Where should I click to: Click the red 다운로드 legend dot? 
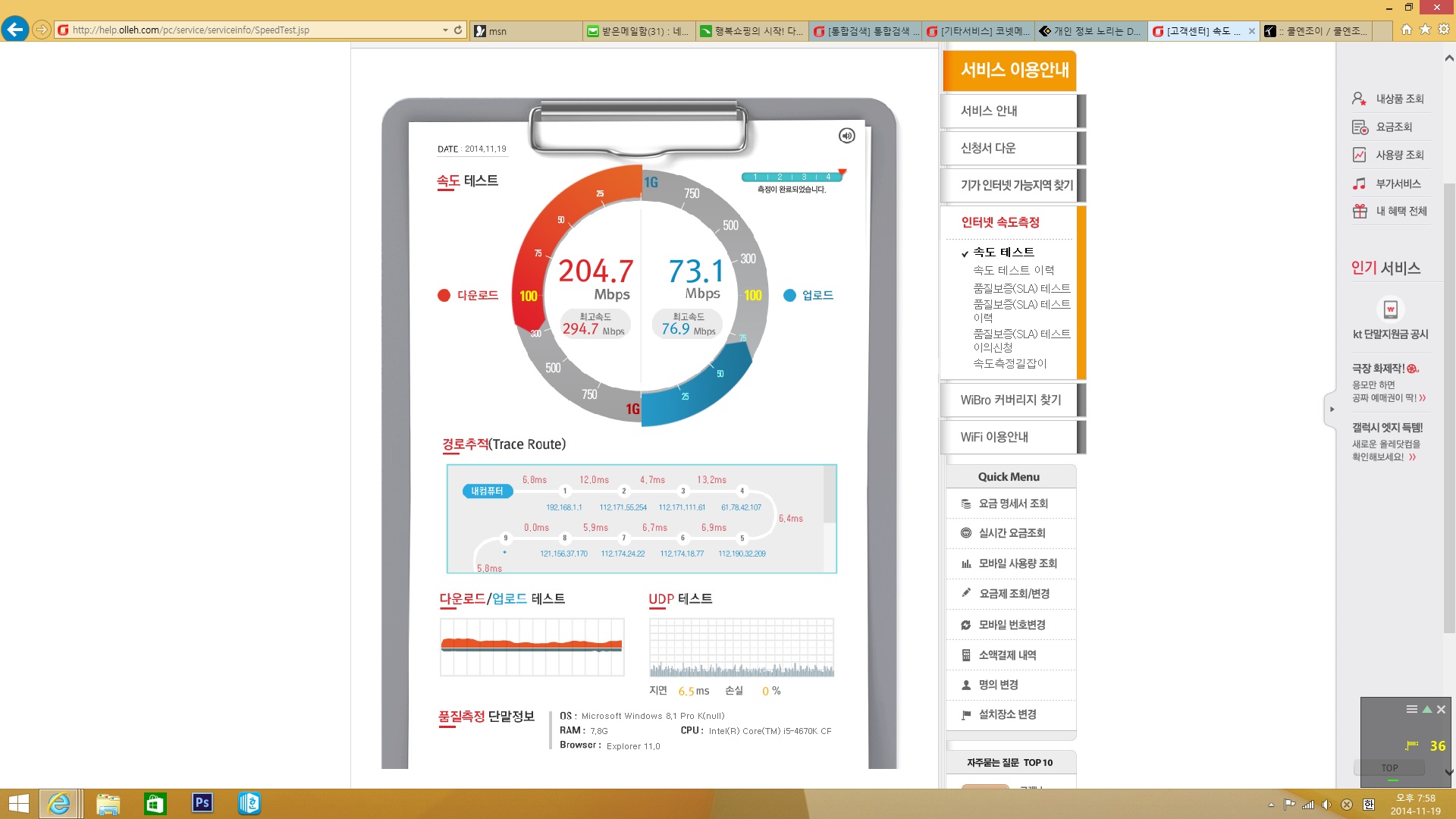(444, 296)
